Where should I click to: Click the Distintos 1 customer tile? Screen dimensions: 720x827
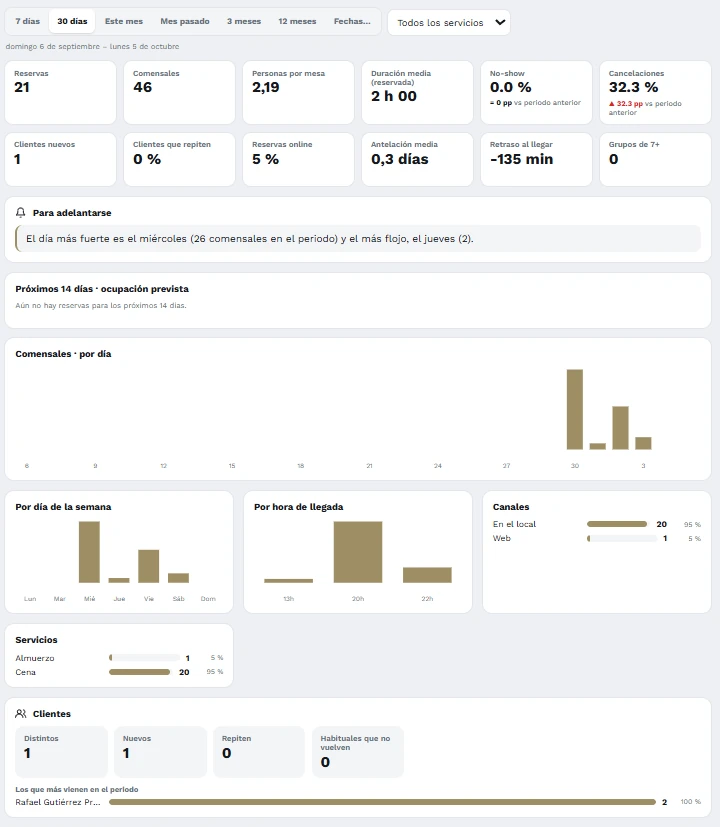pyautogui.click(x=61, y=752)
